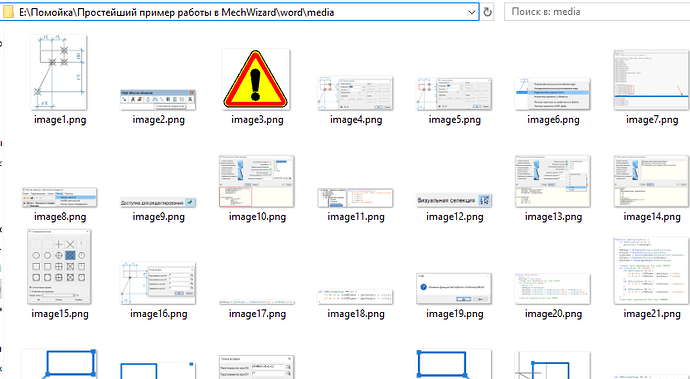Select the image18.png thumbnail
The image size is (690, 379).
tap(355, 297)
